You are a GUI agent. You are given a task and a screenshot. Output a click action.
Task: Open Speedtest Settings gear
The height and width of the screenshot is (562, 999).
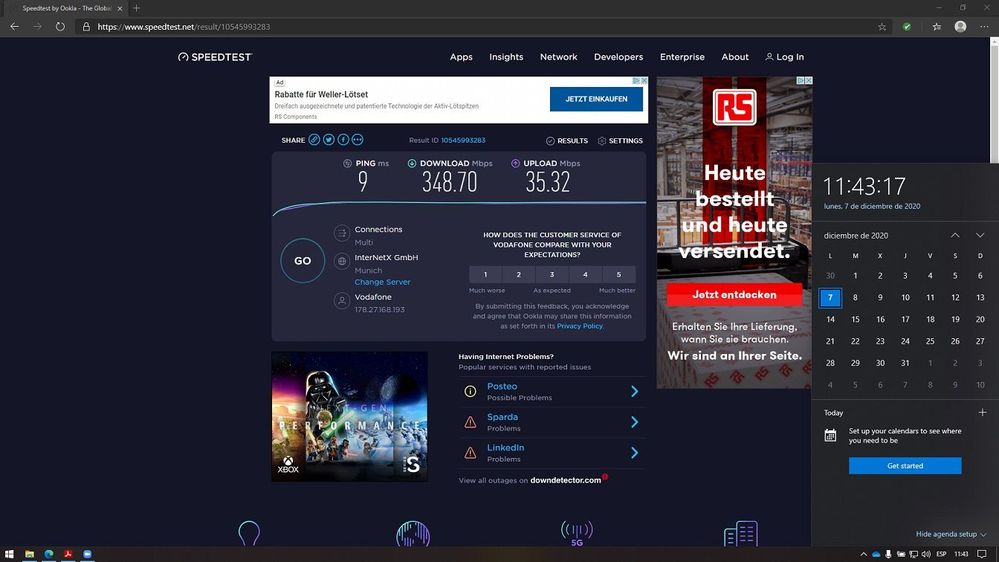(x=601, y=141)
